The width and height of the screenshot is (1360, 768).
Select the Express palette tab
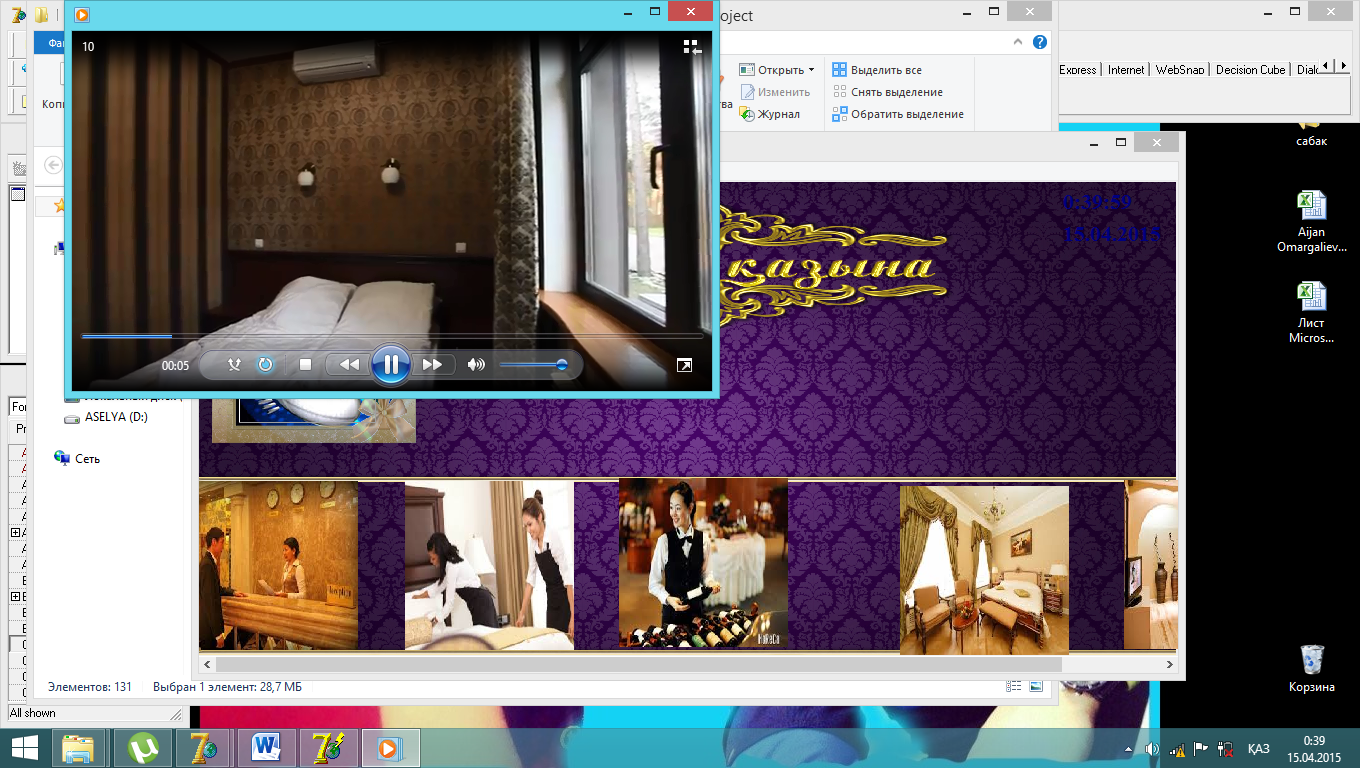[x=1078, y=70]
